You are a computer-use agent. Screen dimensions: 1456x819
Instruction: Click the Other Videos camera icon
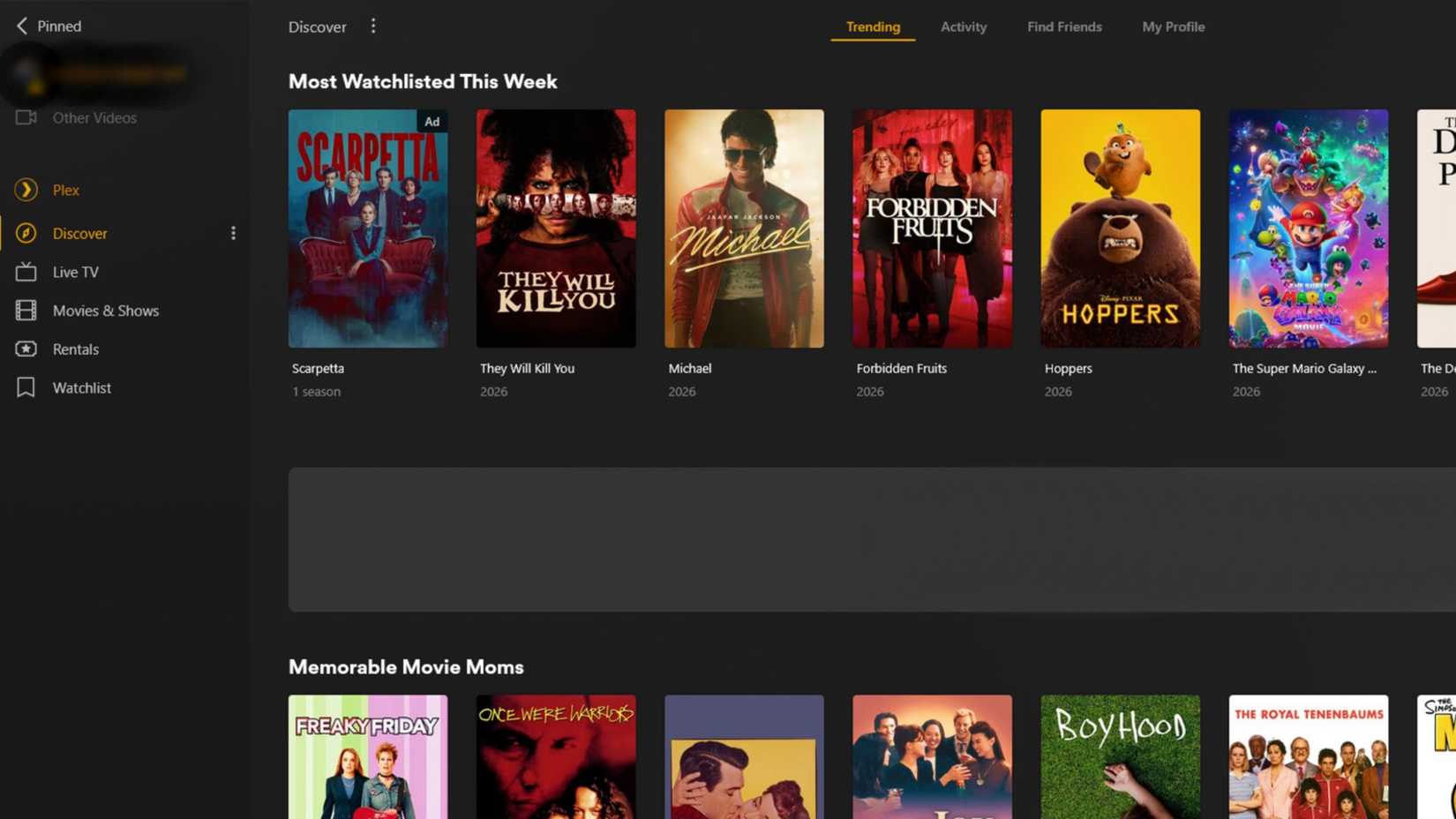coord(26,117)
